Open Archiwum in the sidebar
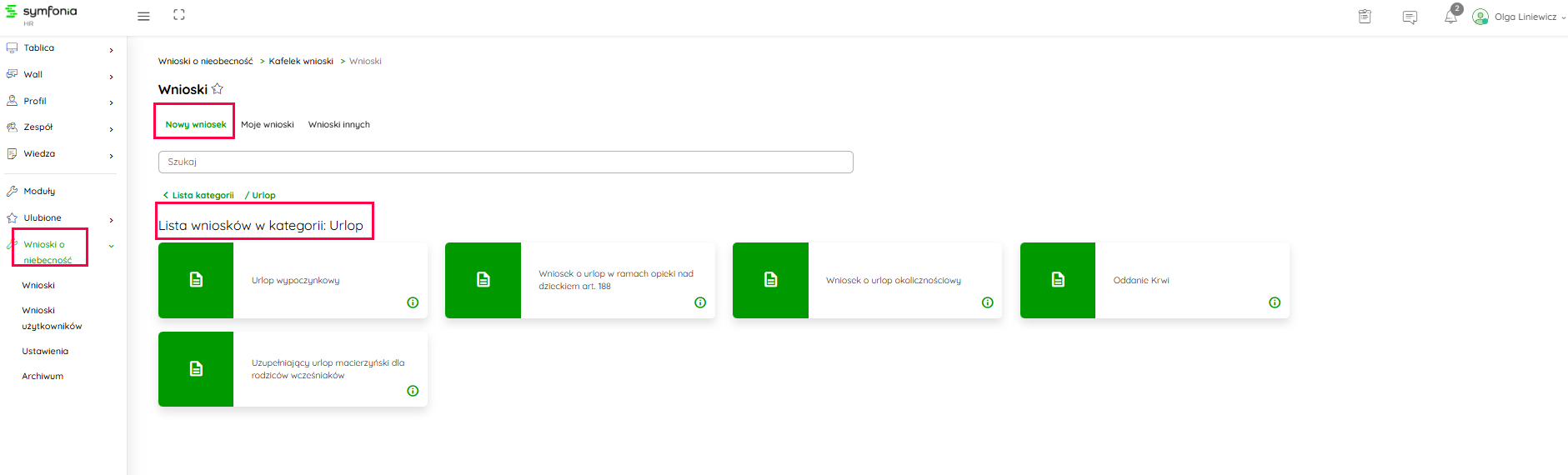The height and width of the screenshot is (475, 1568). point(43,377)
